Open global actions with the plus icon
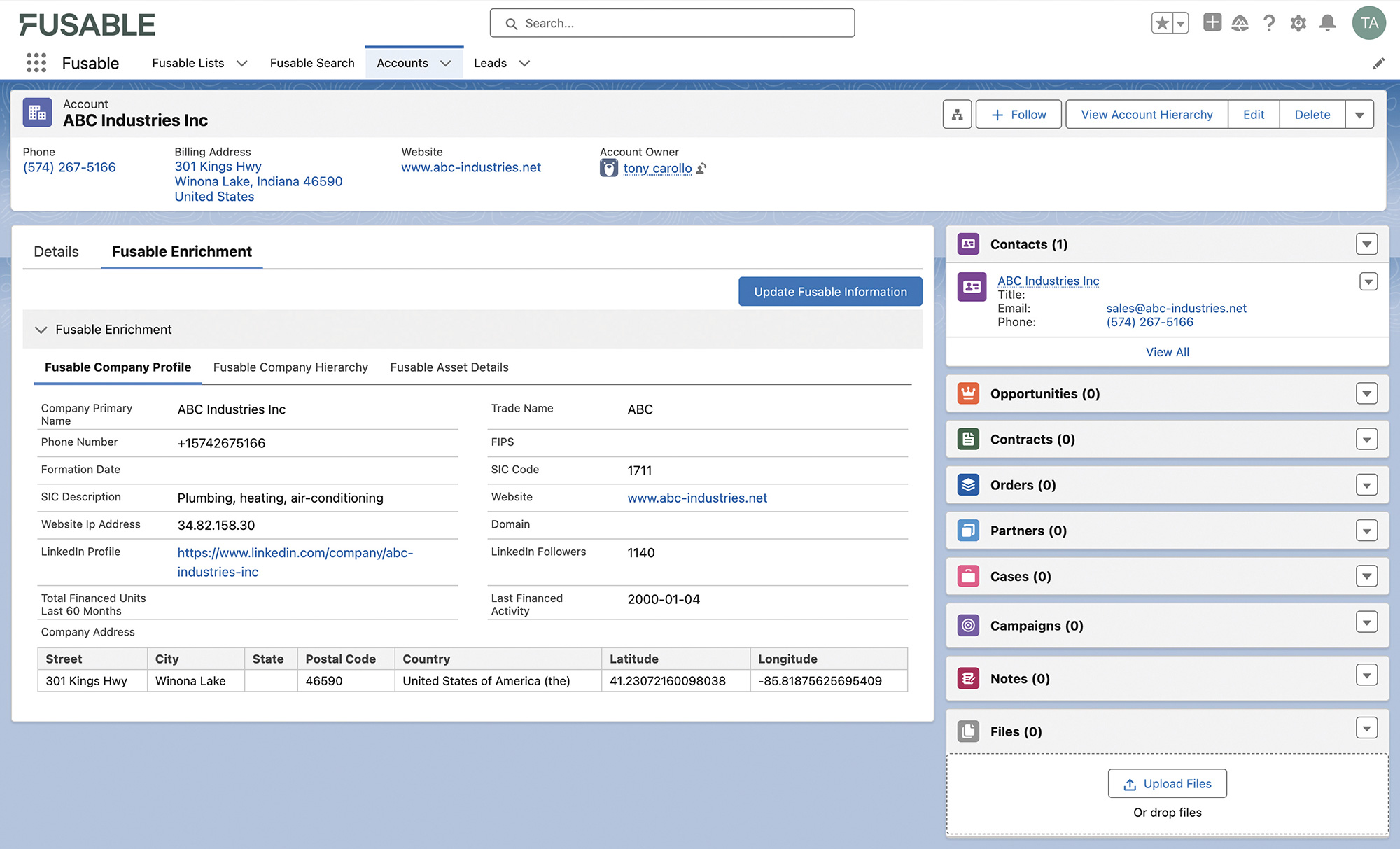1400x849 pixels. pos(1212,23)
